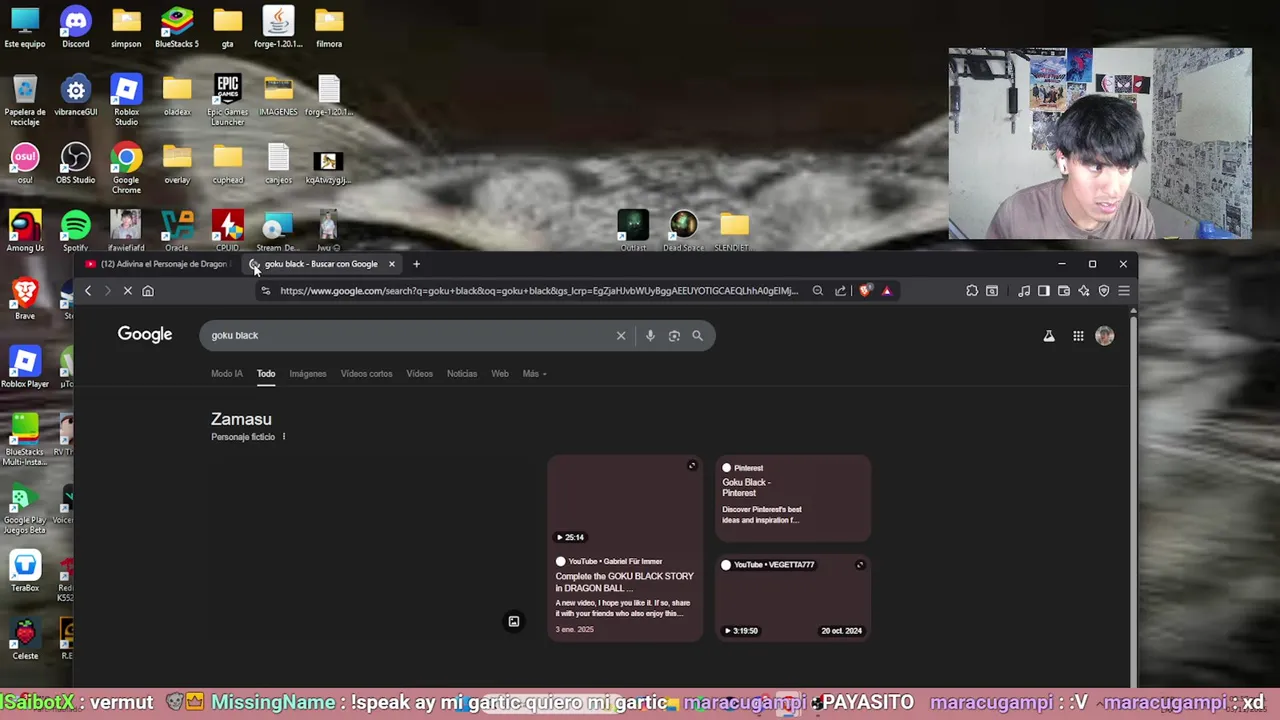
Task: Click the zoom magnifier icon in address bar
Action: click(818, 291)
